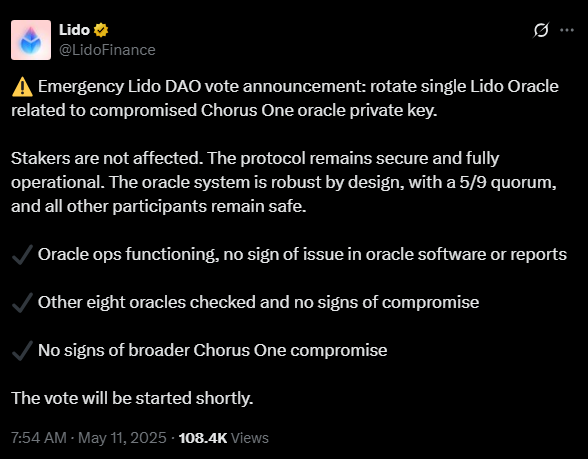The image size is (588, 459).
Task: Open the Grok explain-post icon
Action: [541, 30]
